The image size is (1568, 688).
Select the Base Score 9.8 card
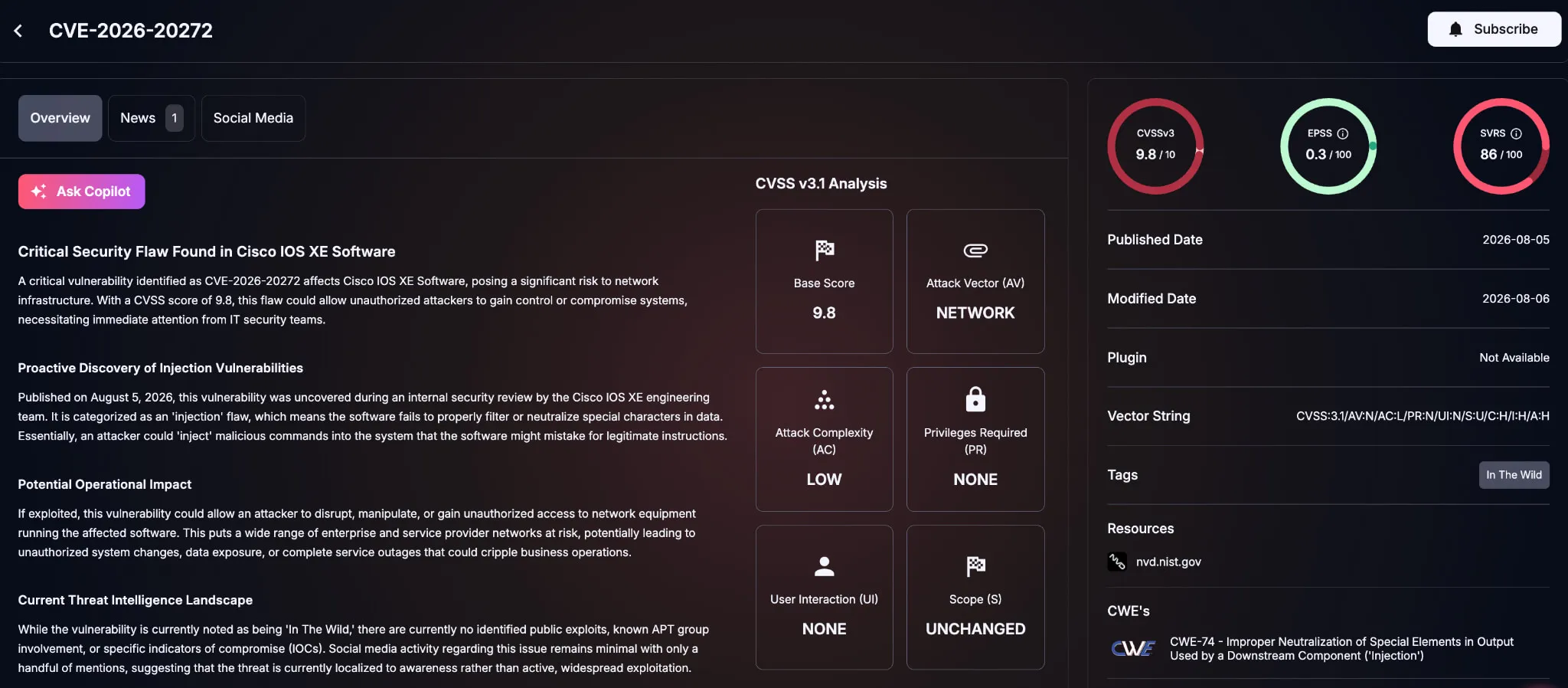pos(824,281)
